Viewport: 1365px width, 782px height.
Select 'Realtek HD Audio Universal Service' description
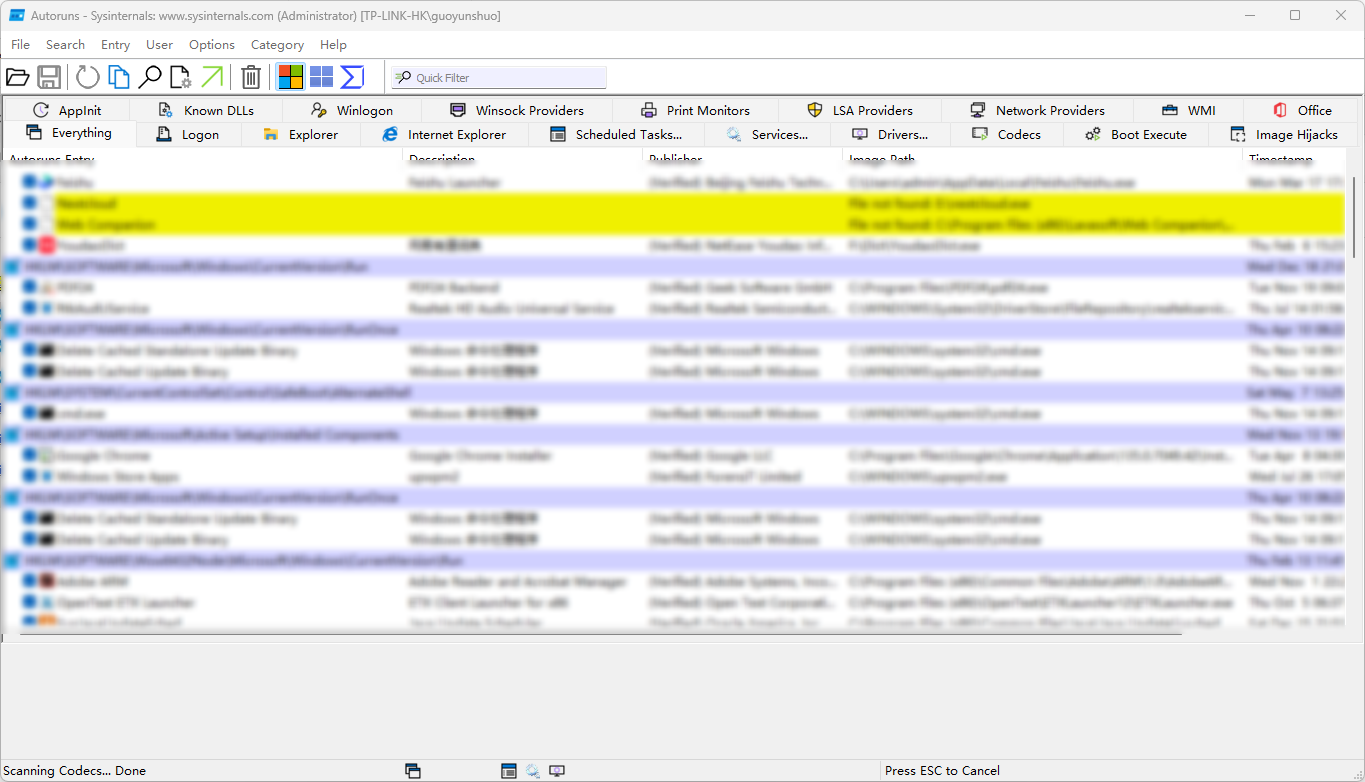click(x=509, y=309)
